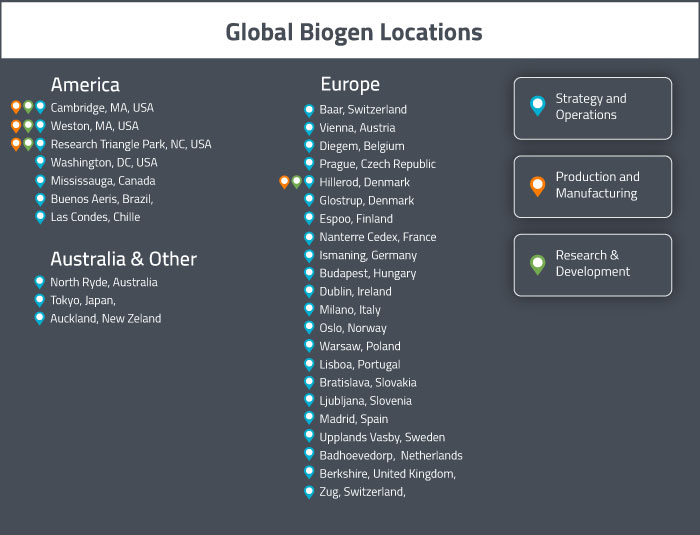Click the Nanterre Cedex, France text
The height and width of the screenshot is (535, 700).
click(x=378, y=237)
